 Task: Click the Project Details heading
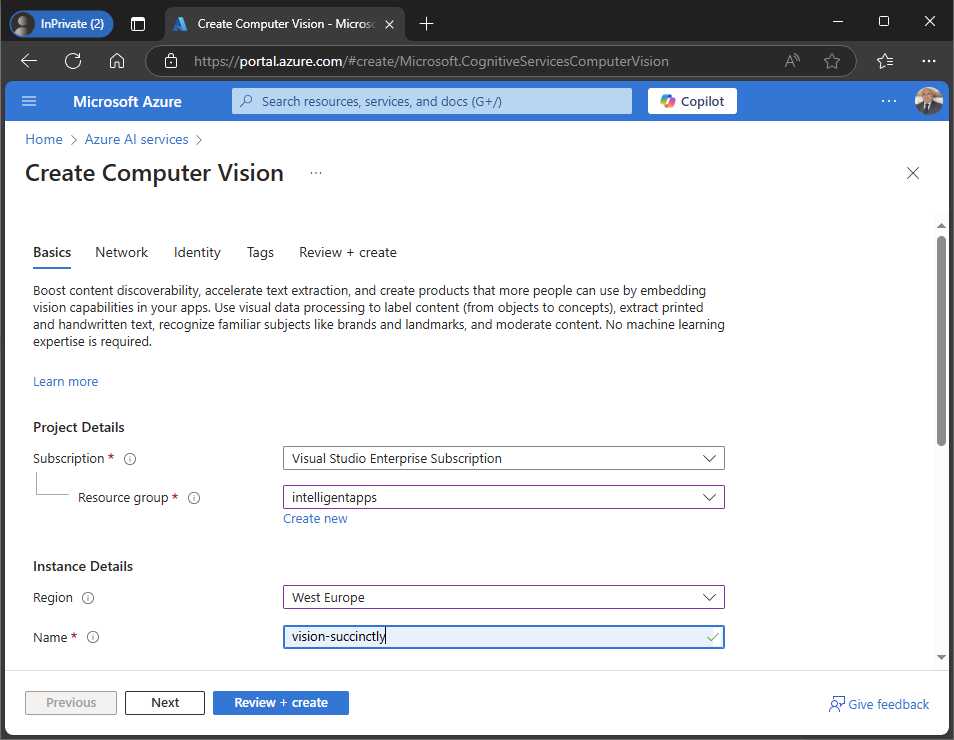tap(78, 427)
